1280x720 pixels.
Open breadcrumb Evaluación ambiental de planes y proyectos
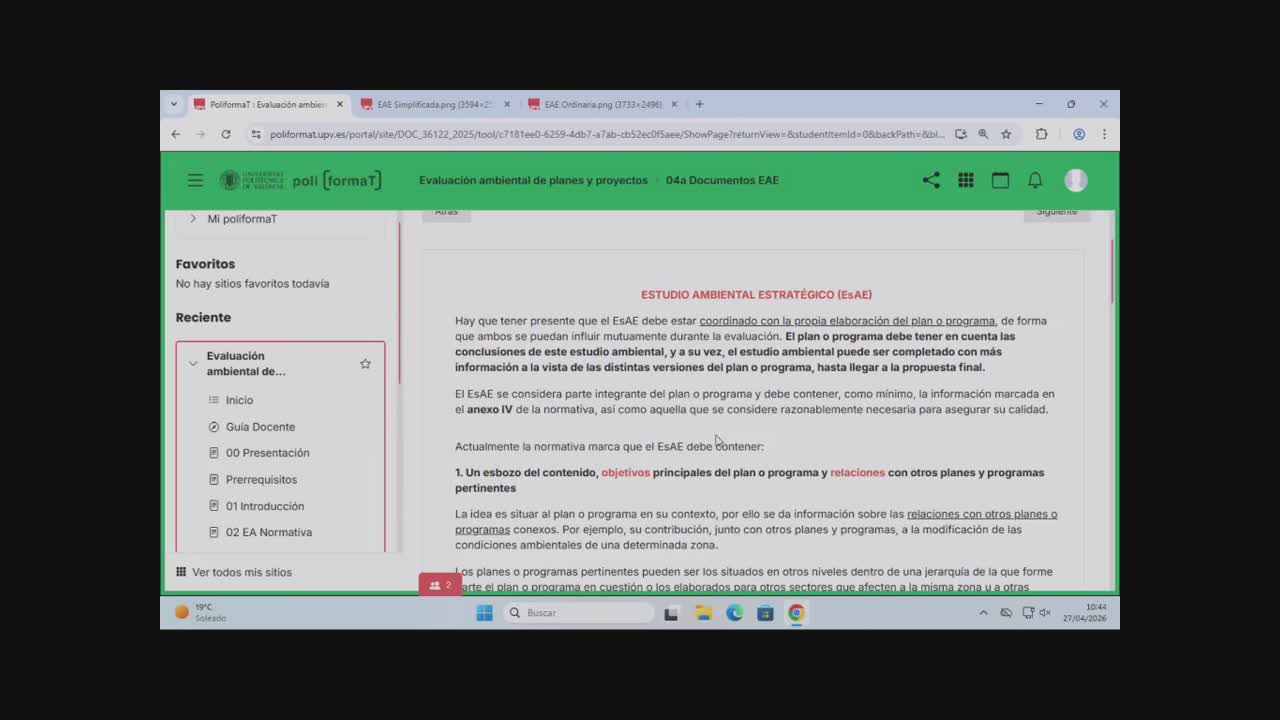coord(533,180)
